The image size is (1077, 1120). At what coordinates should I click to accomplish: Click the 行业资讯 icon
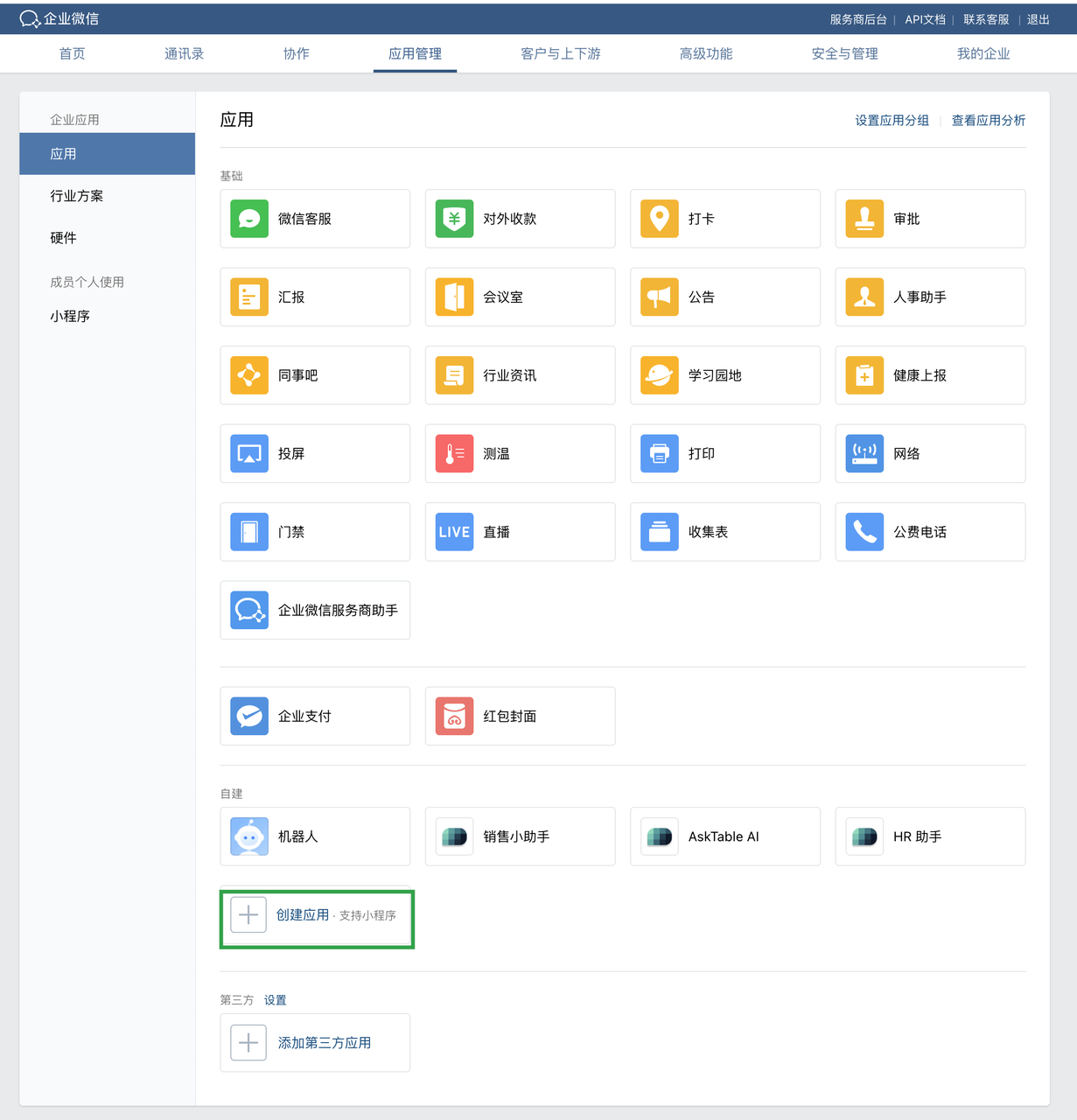tap(454, 375)
